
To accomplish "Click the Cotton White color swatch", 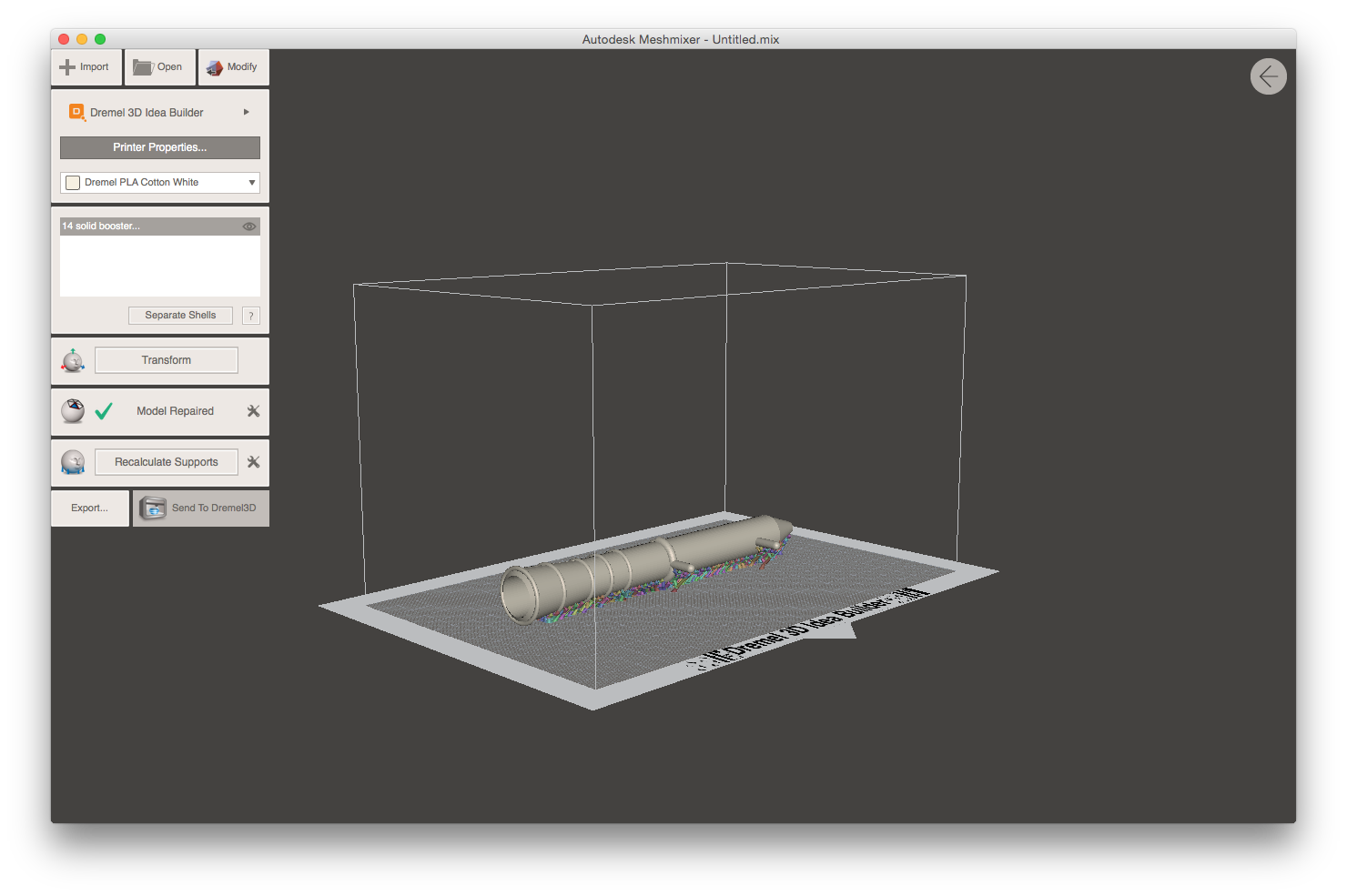I will point(73,183).
